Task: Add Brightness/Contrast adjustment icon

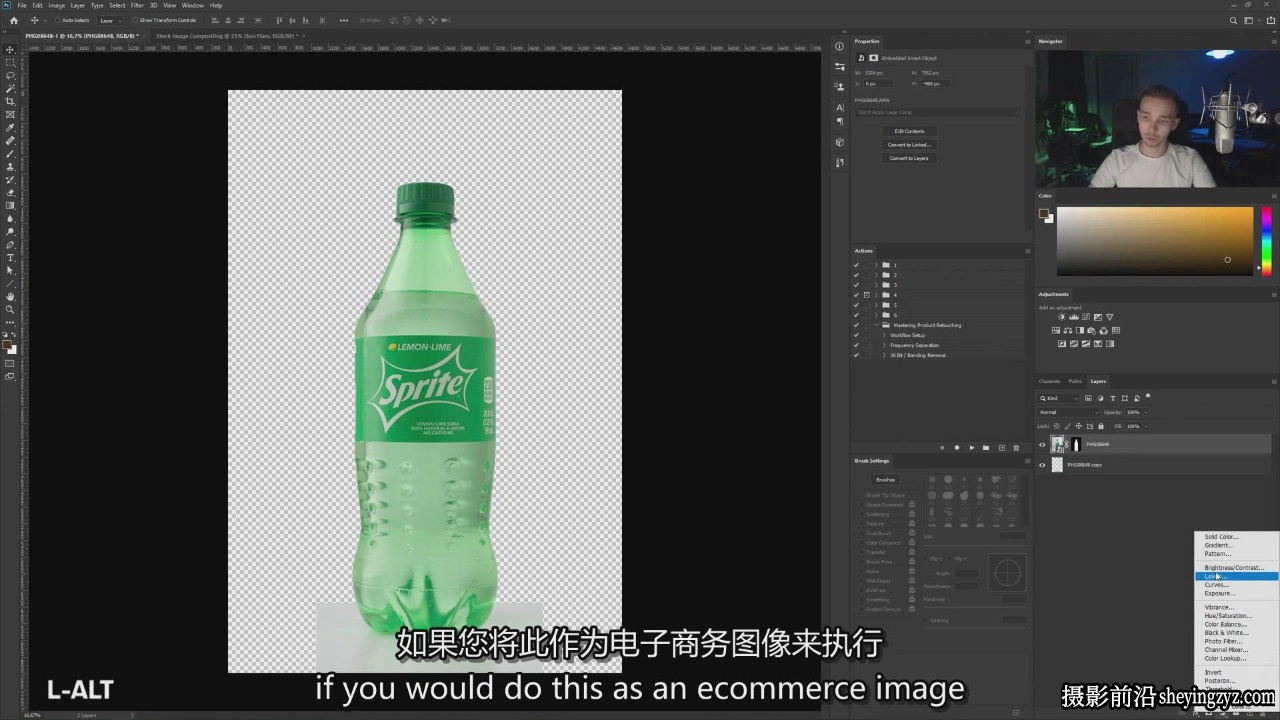Action: click(1062, 317)
